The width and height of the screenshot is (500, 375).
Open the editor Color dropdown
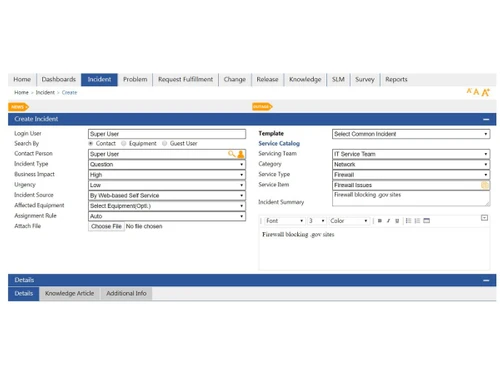point(349,221)
